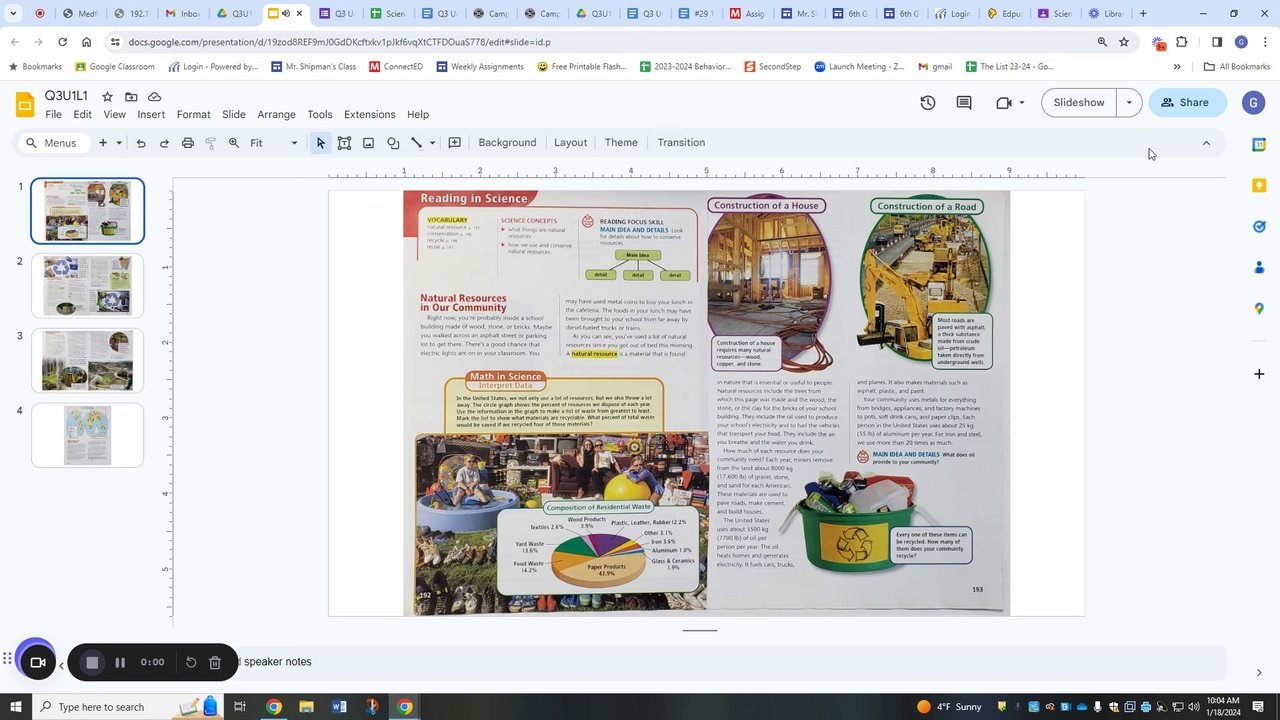The image size is (1280, 720).
Task: Click the Google Slides home logo
Action: click(25, 104)
